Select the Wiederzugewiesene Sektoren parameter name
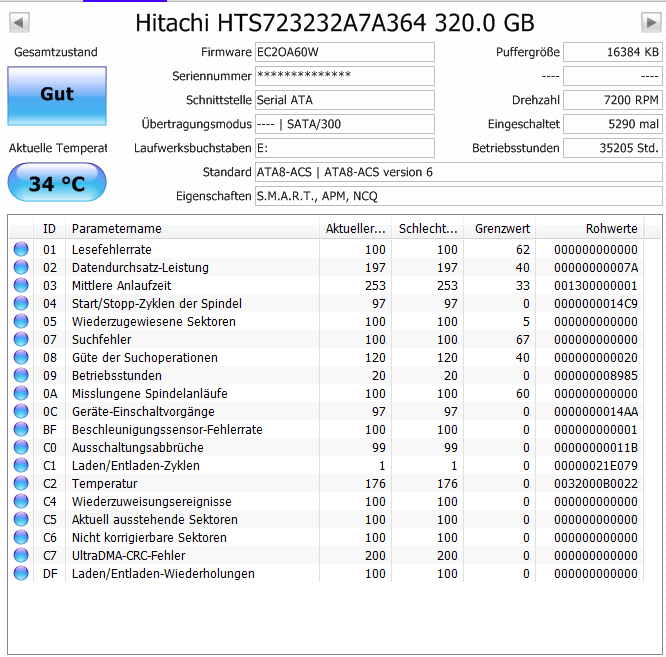Screen dimensions: 666x657 point(154,321)
